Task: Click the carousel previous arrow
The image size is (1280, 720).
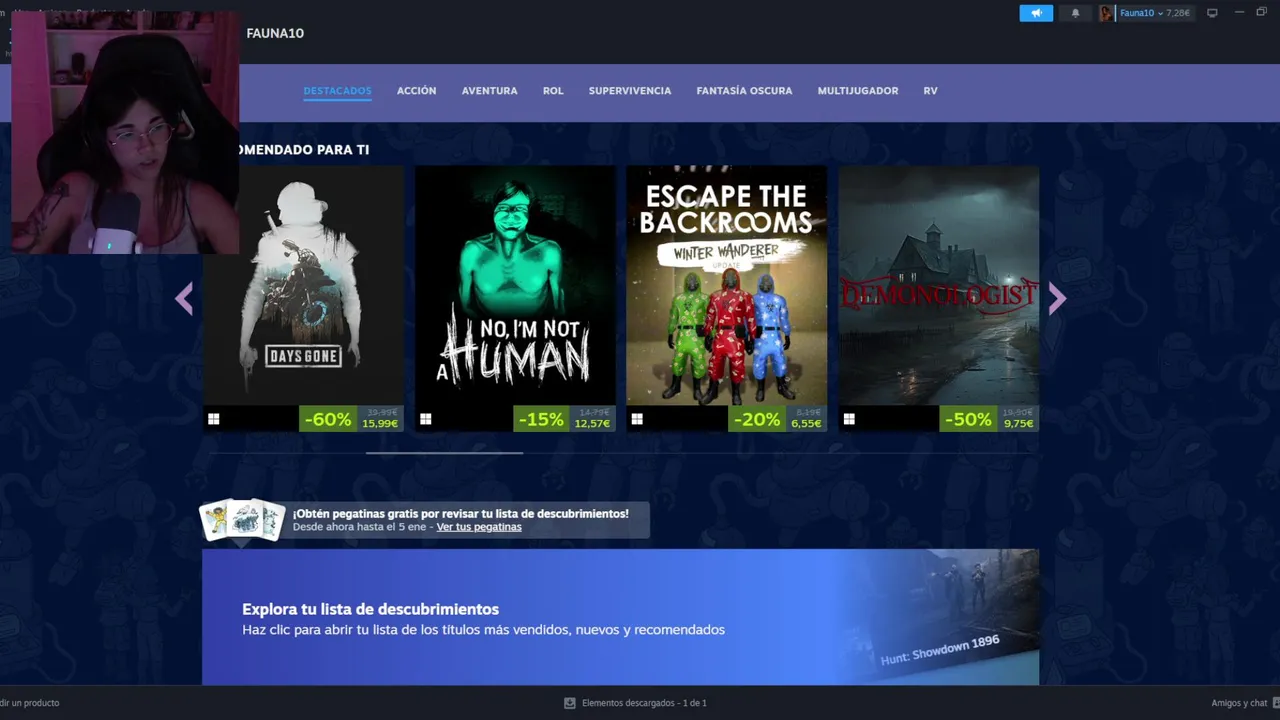Action: 184,298
